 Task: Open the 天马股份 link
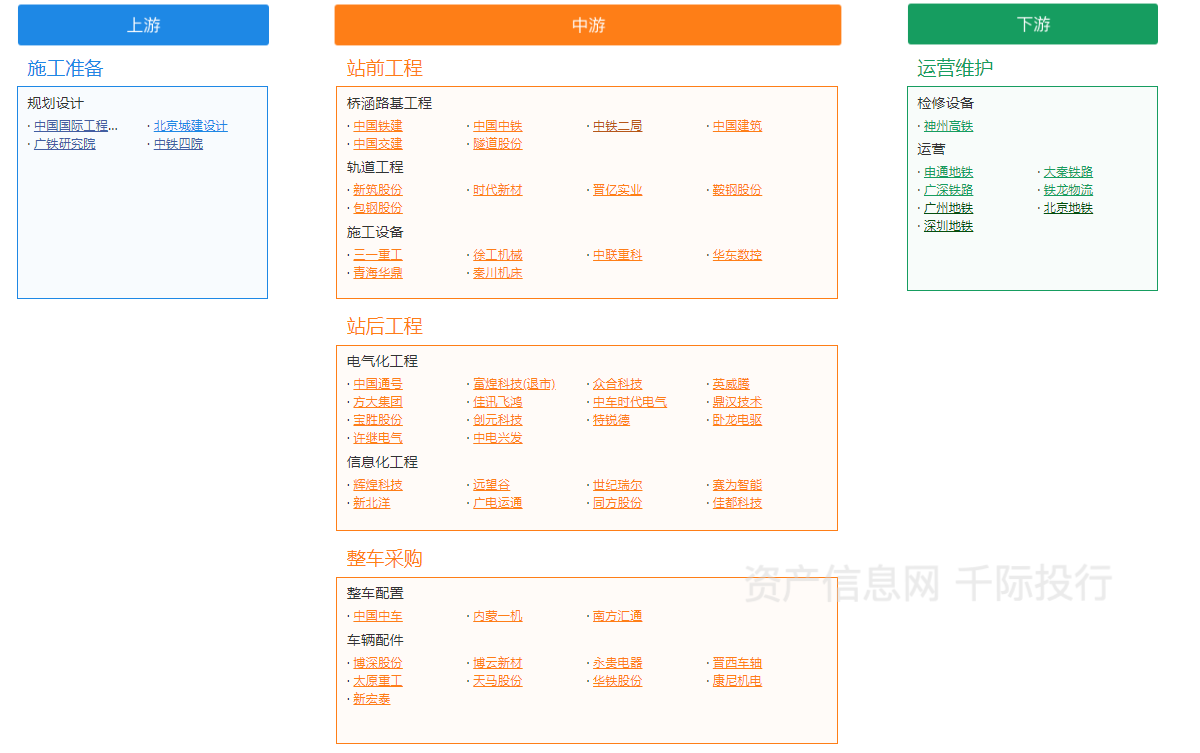(498, 681)
